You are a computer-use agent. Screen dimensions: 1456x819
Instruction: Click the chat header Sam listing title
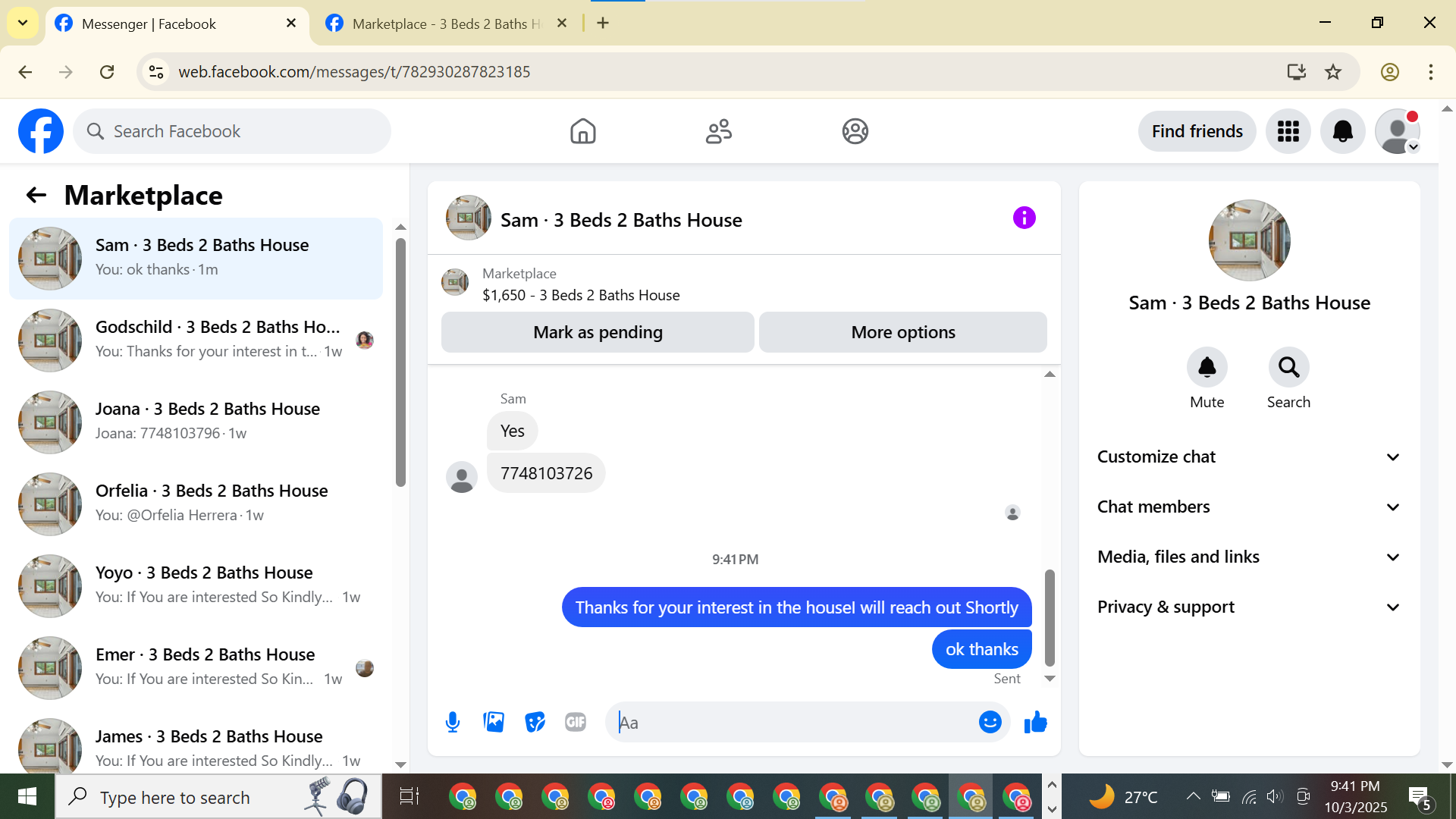[x=621, y=220]
